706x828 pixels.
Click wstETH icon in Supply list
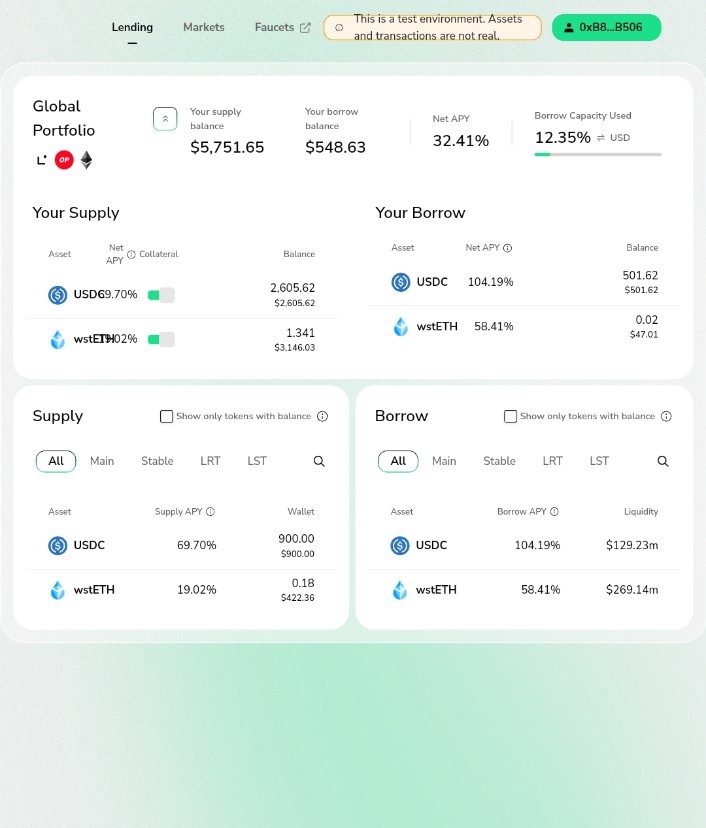(58, 590)
